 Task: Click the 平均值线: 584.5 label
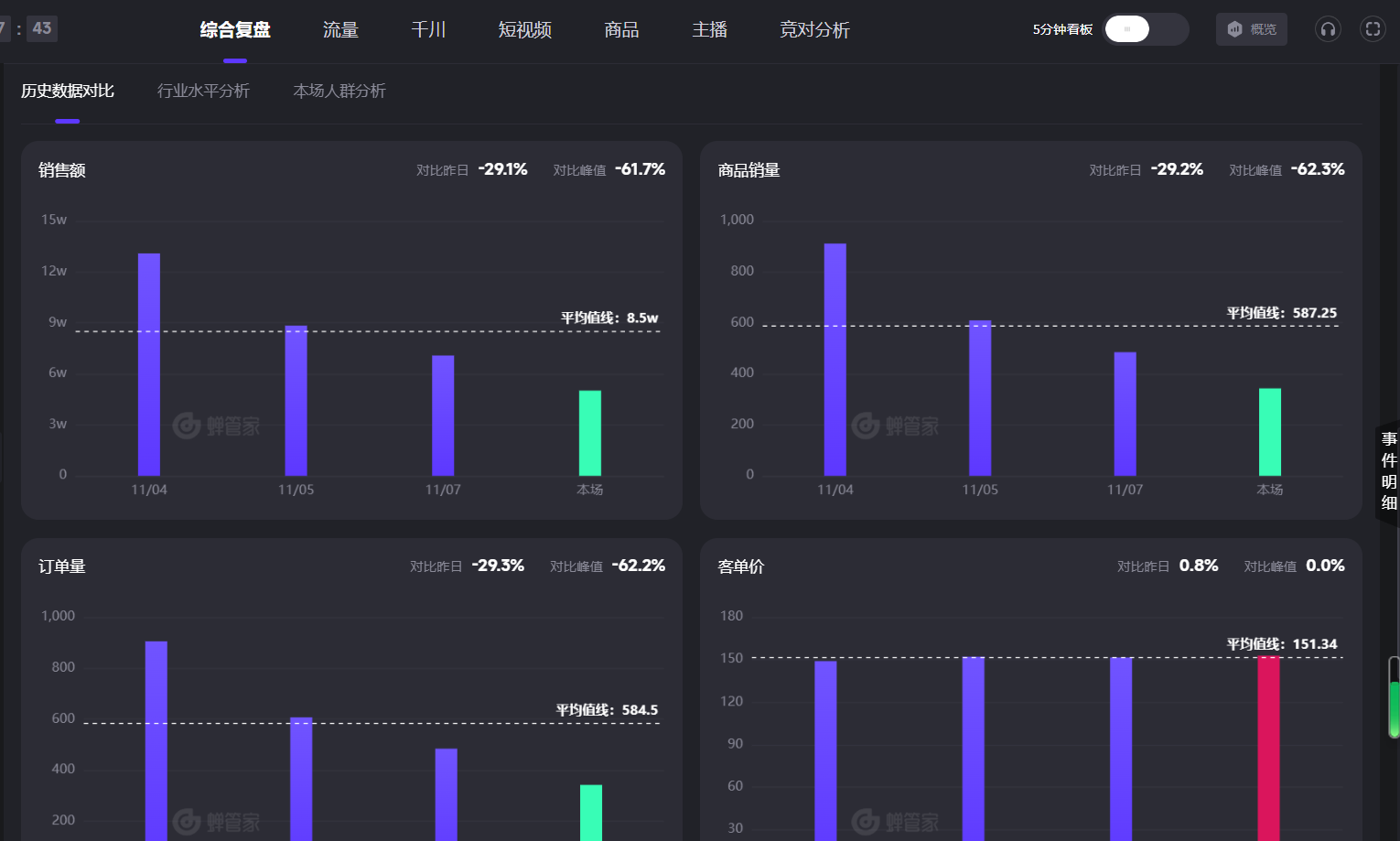pos(607,710)
